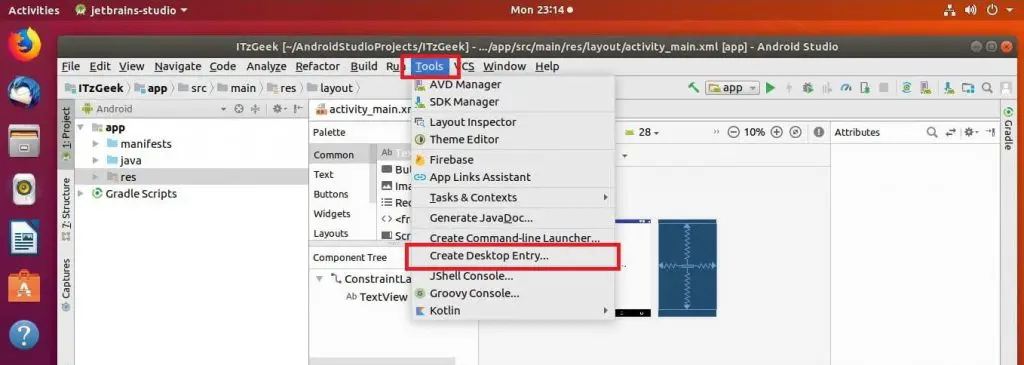Viewport: 1024px width, 365px height.
Task: Toggle the Gradle tool window tab
Action: pyautogui.click(x=1008, y=128)
